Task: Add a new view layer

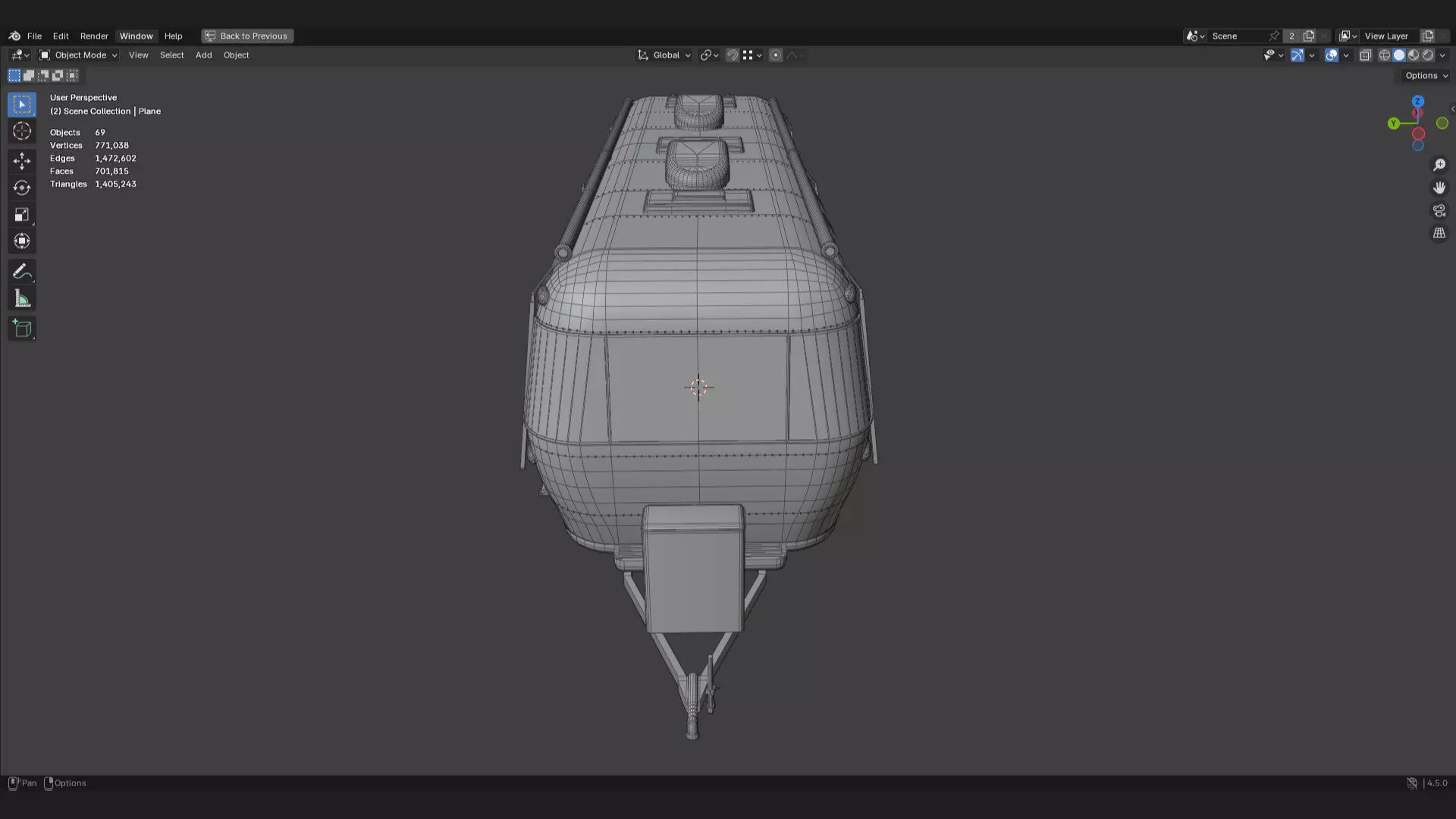Action: [1428, 36]
